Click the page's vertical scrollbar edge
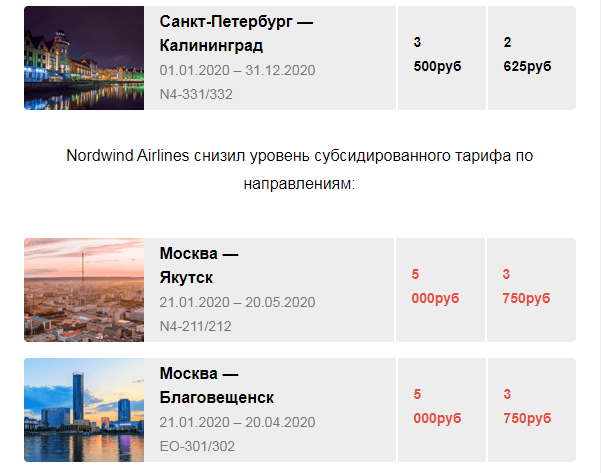The height and width of the screenshot is (473, 601). (599, 236)
